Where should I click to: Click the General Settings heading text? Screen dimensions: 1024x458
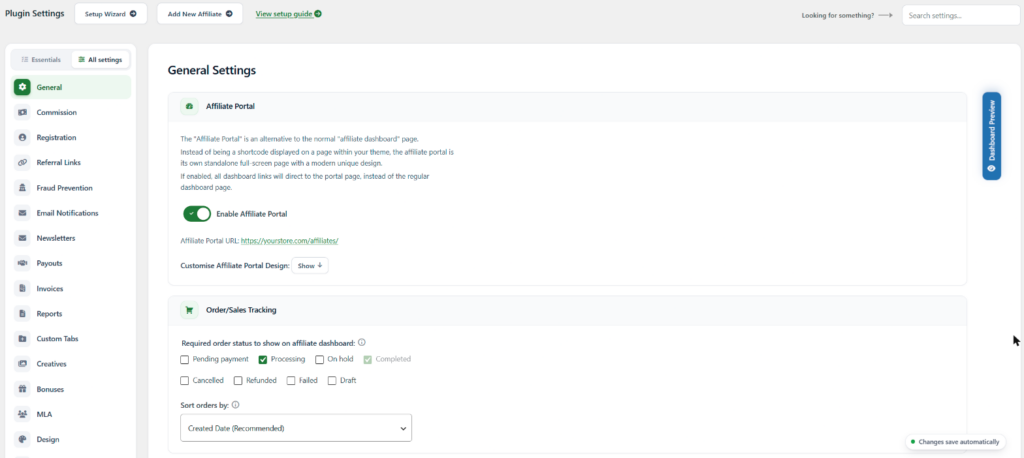[x=212, y=71]
